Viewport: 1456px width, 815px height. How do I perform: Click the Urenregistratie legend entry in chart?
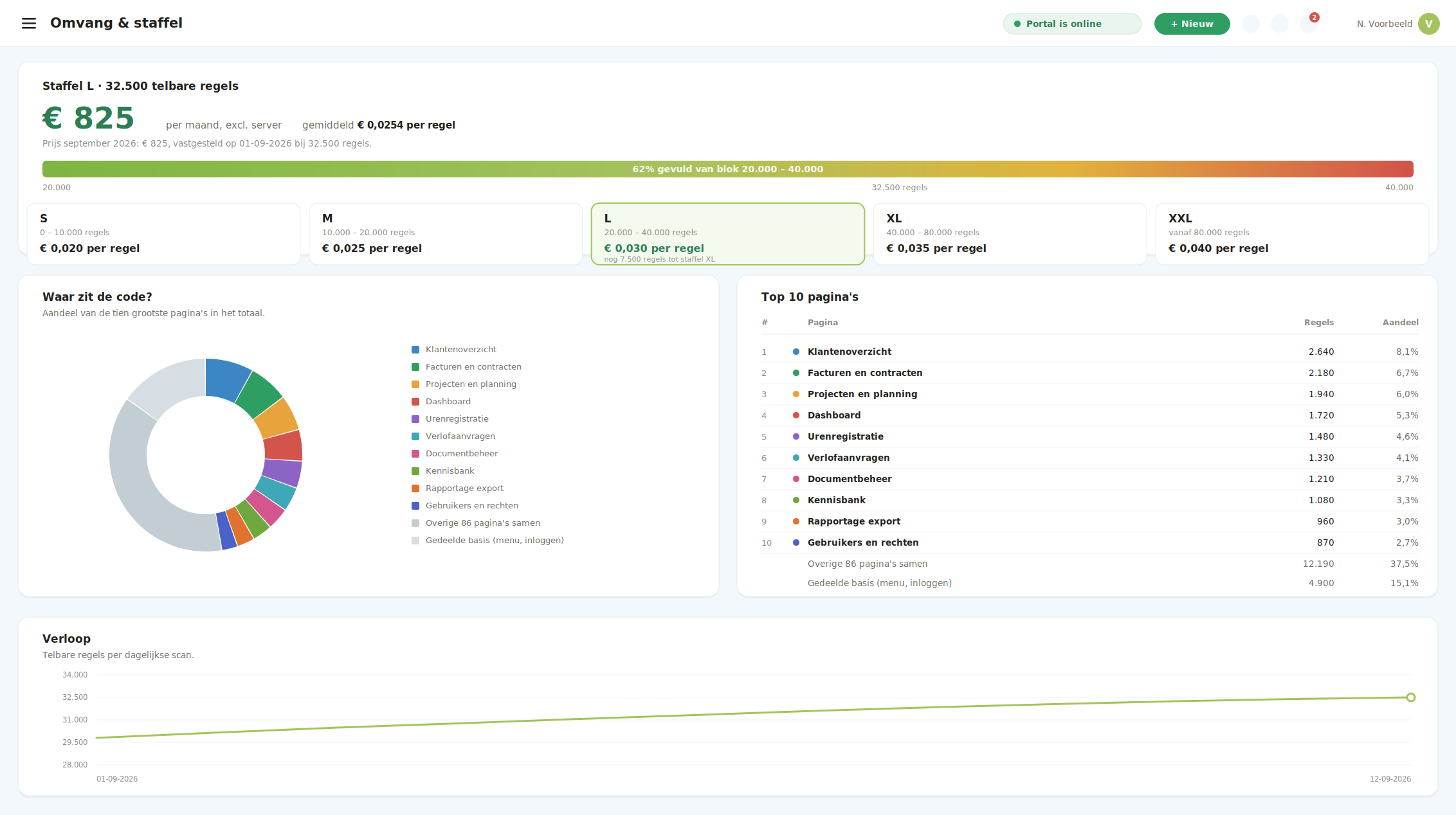coord(450,419)
